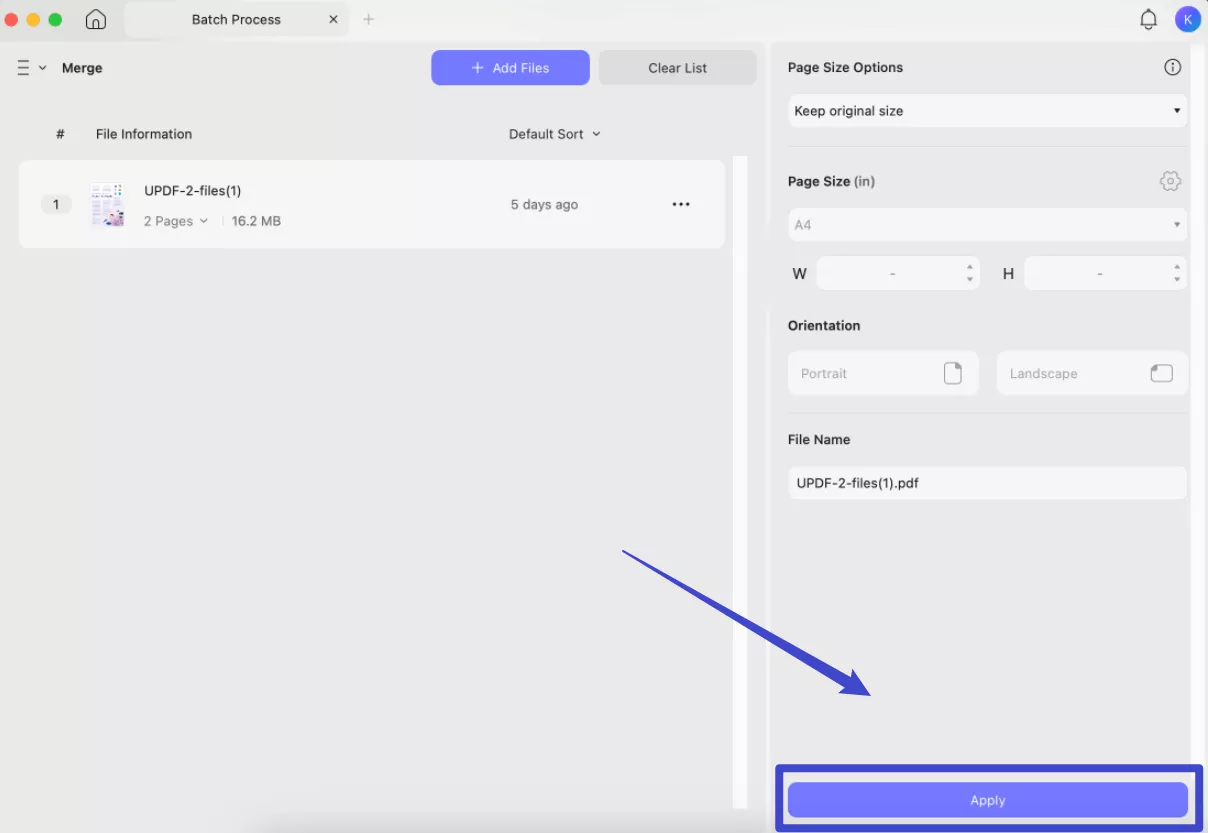Screen dimensions: 1208x833
Task: Clear the file list
Action: (x=677, y=67)
